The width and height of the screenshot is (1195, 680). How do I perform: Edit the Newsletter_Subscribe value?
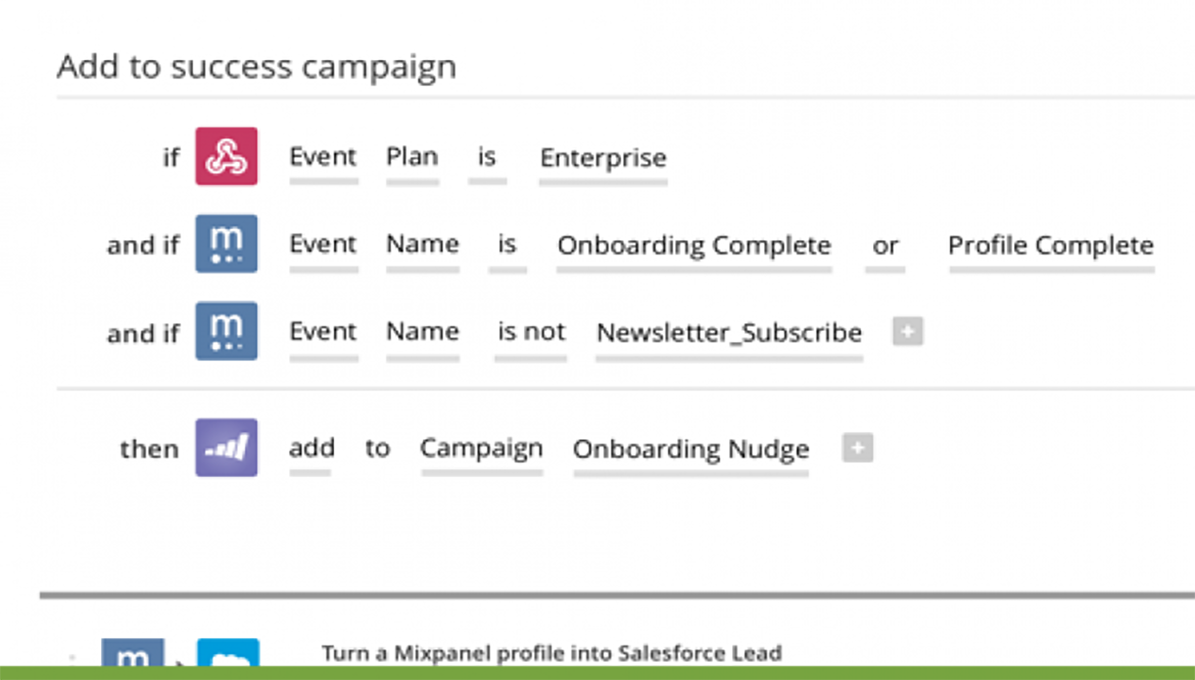[729, 332]
